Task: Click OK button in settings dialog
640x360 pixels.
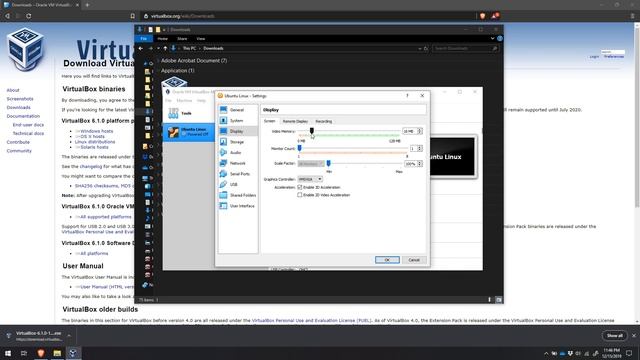Action: point(387,260)
